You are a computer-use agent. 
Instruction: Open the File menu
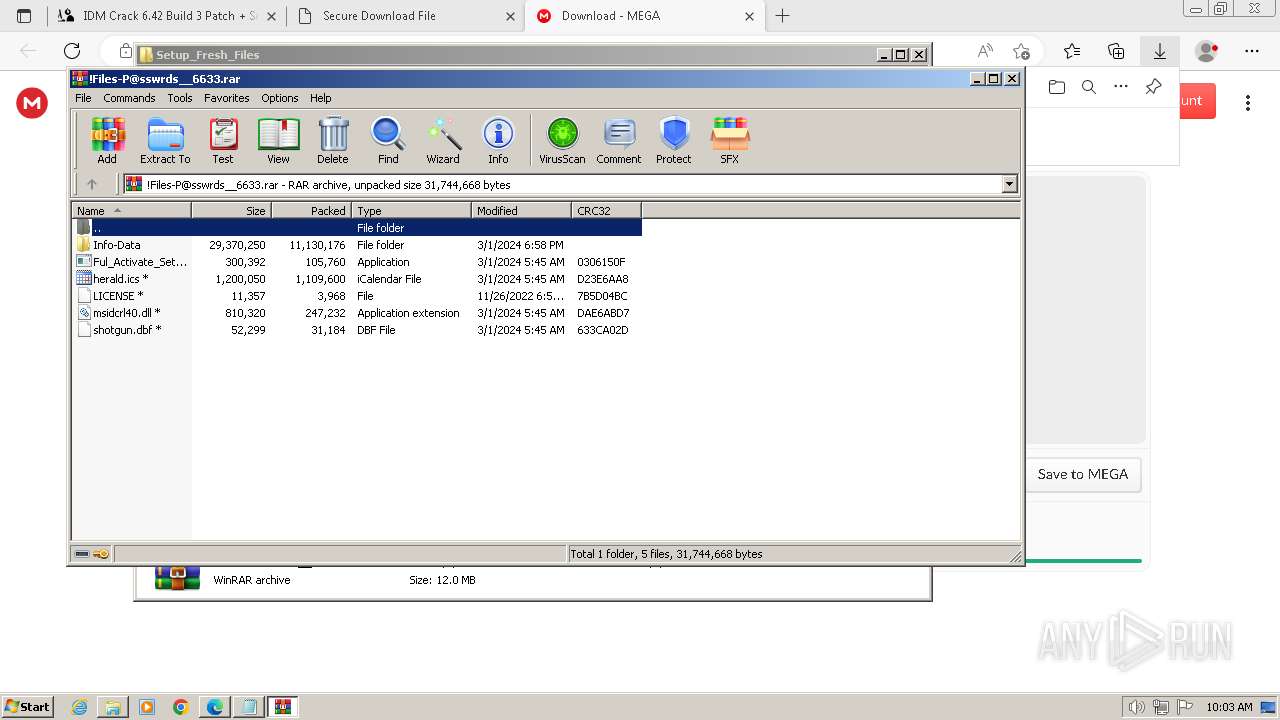tap(83, 98)
